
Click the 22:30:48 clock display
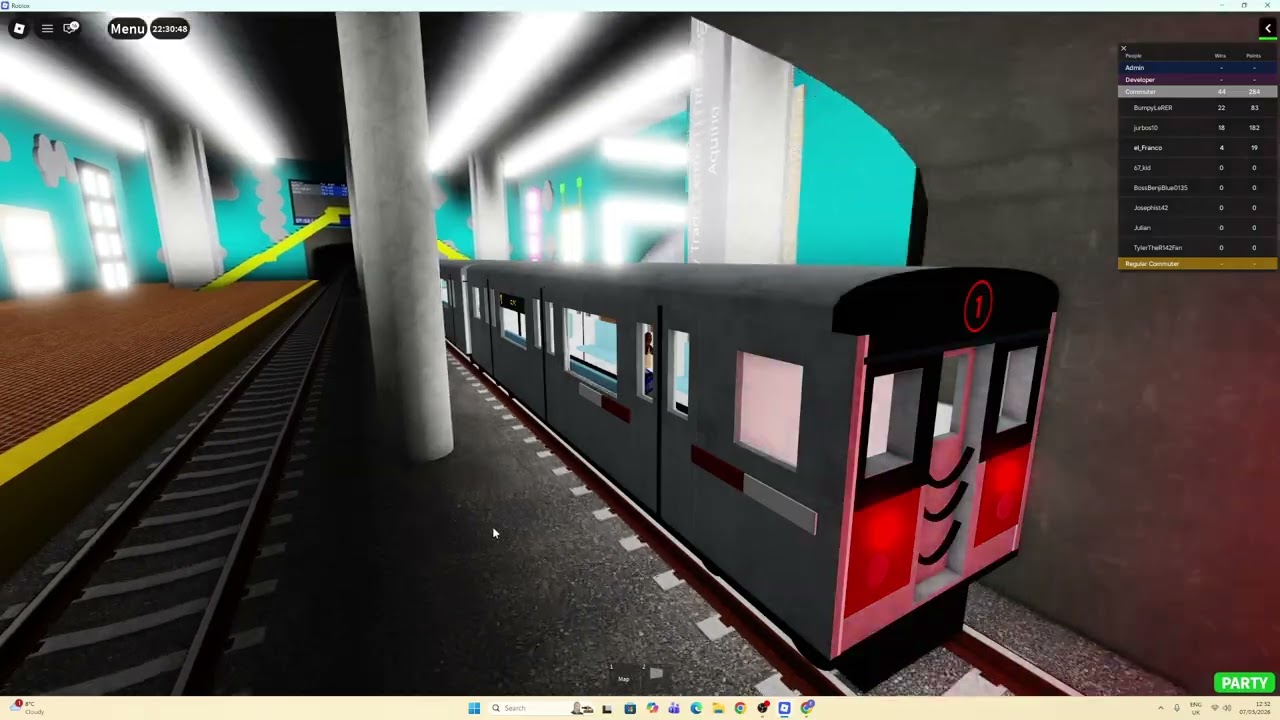point(170,29)
